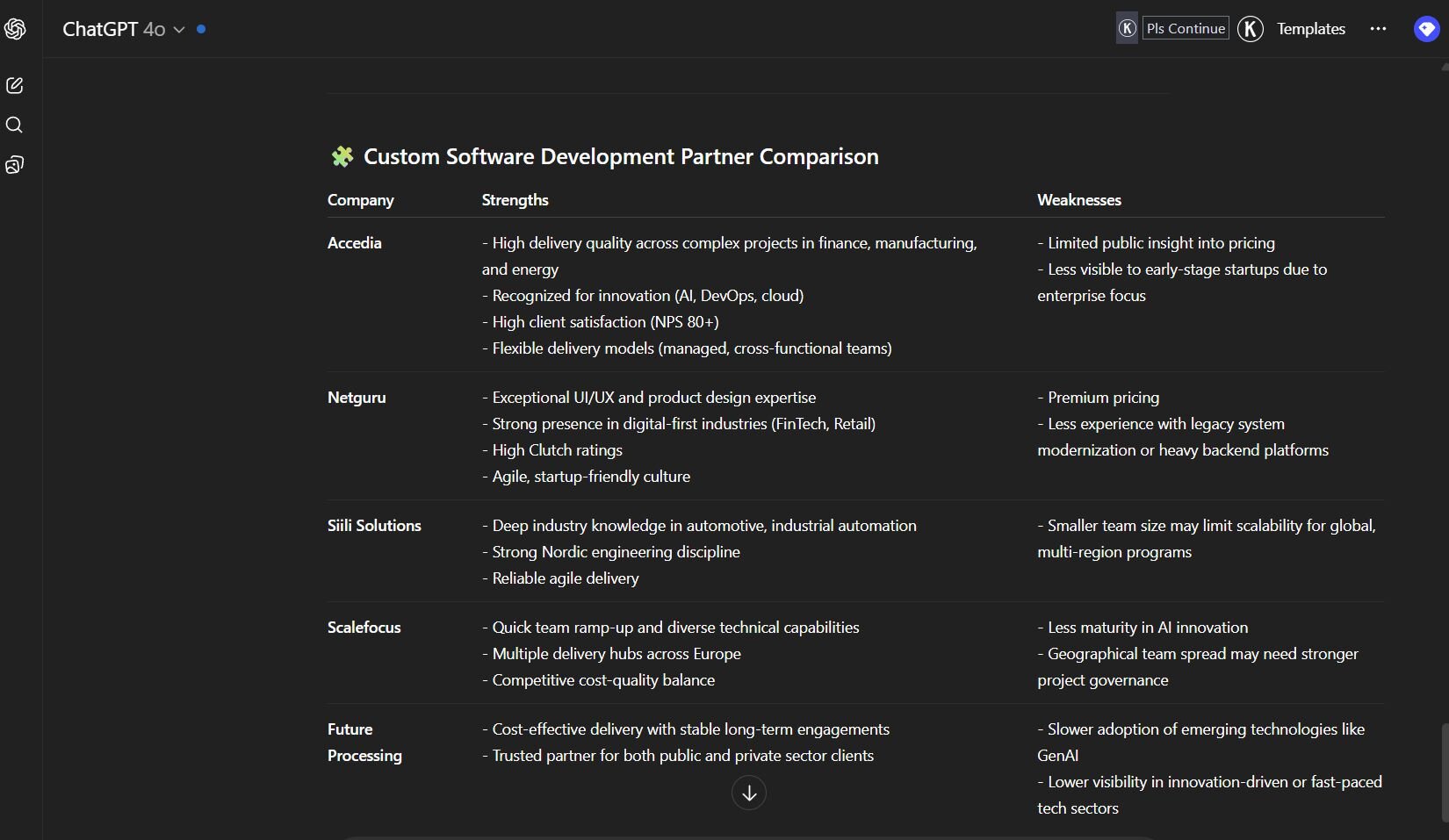1449x840 pixels.
Task: Click the Pls Continue button
Action: coord(1186,28)
